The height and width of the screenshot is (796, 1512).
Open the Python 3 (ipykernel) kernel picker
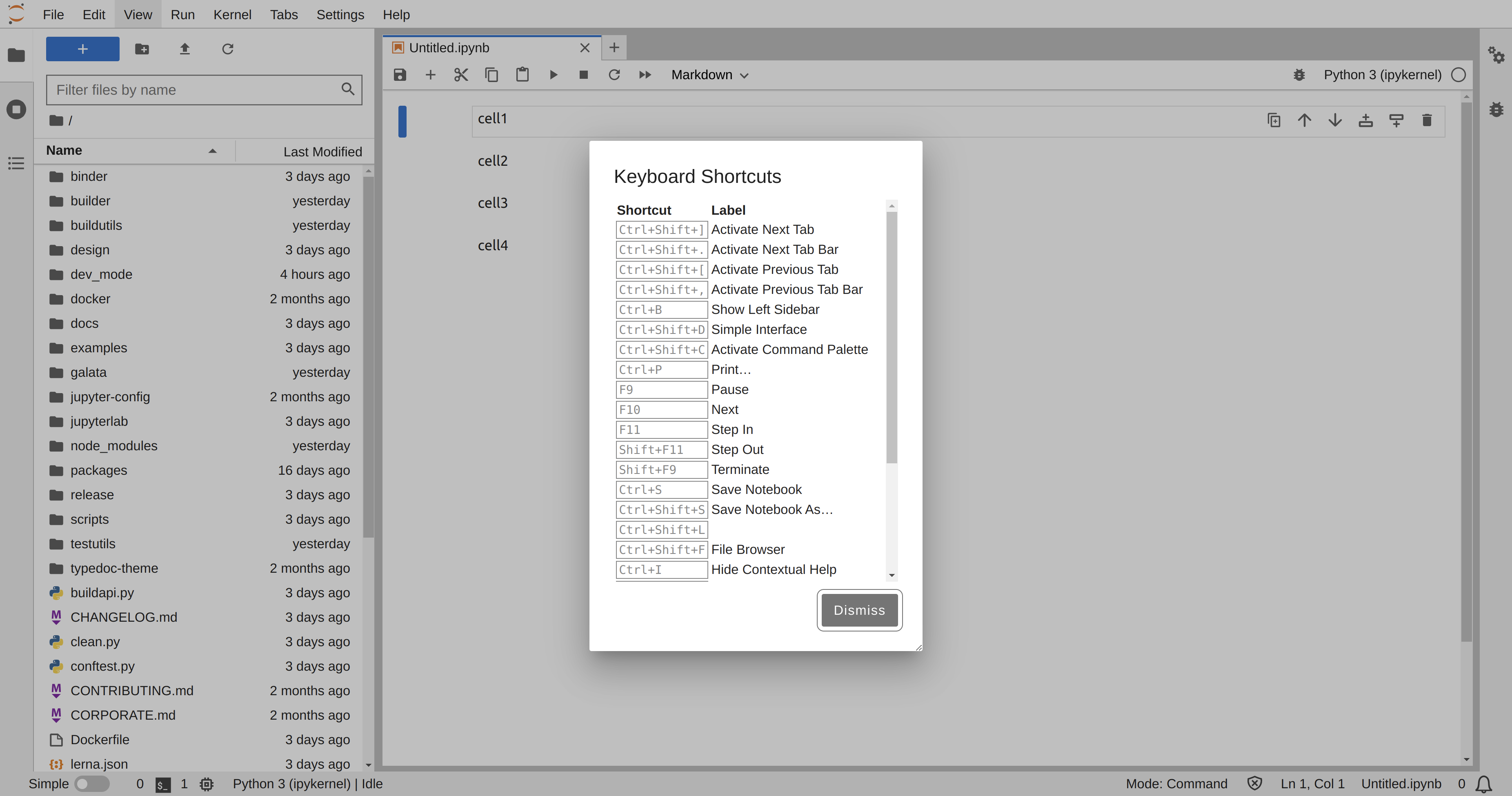coord(1383,75)
